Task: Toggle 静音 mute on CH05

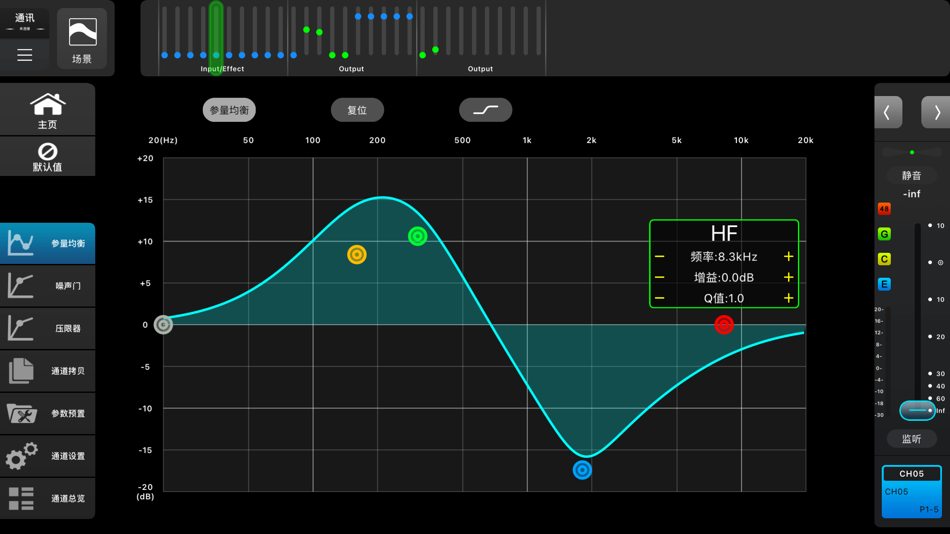Action: click(x=911, y=175)
